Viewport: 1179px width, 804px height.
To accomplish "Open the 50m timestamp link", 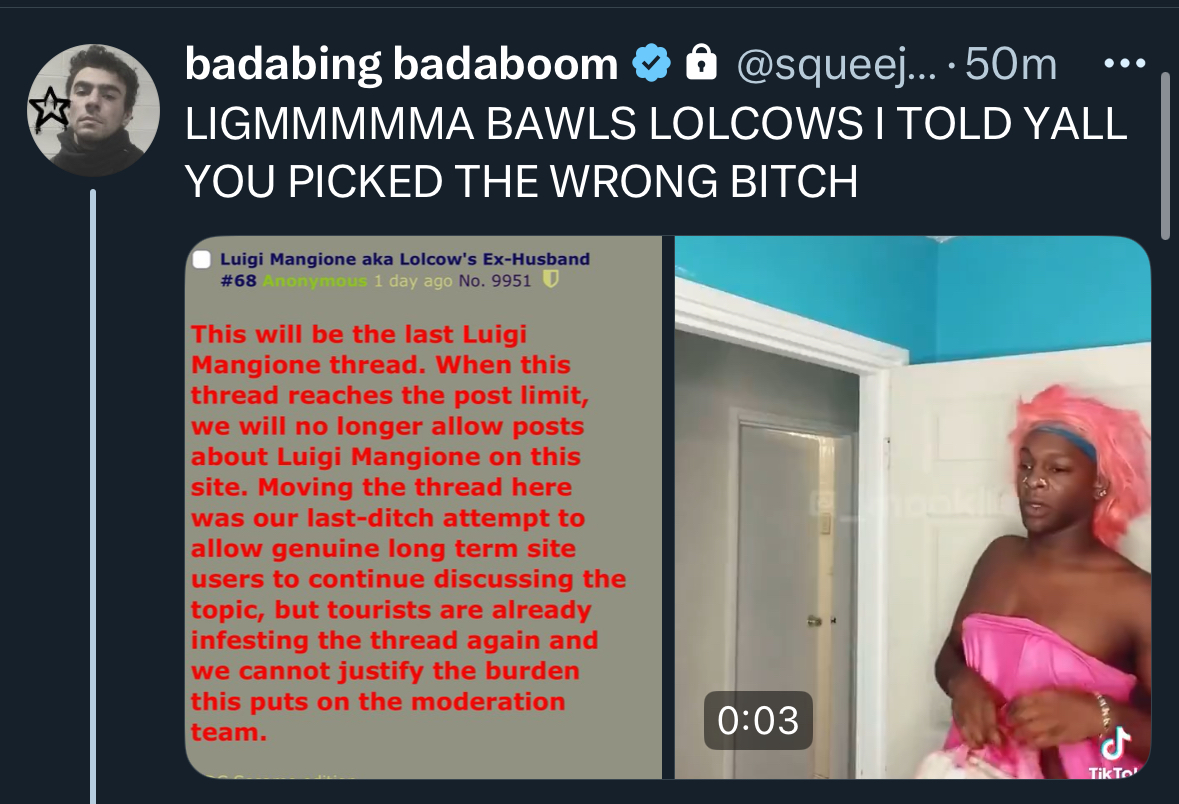I will coord(1011,64).
